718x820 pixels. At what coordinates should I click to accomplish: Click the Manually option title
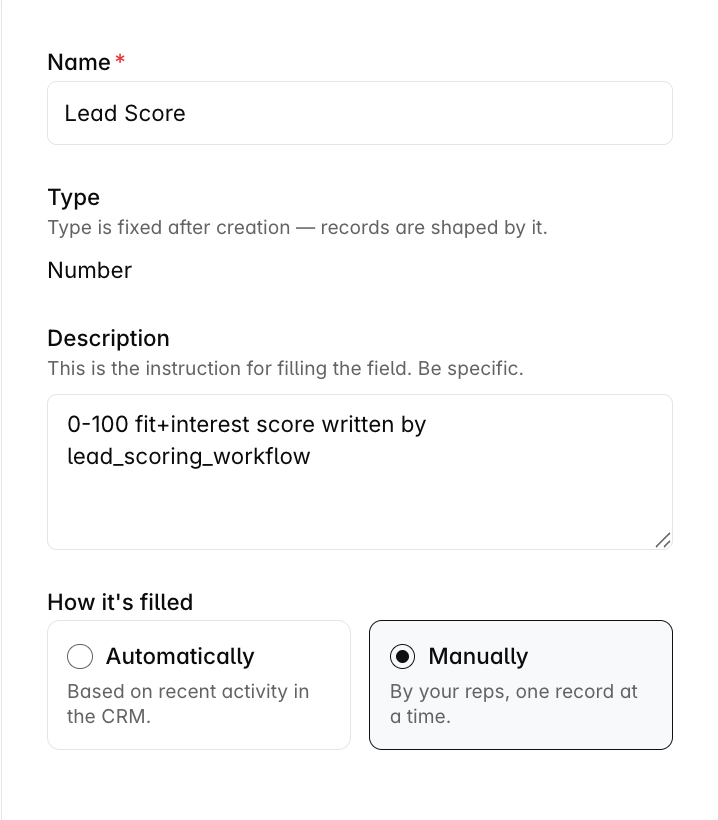478,656
